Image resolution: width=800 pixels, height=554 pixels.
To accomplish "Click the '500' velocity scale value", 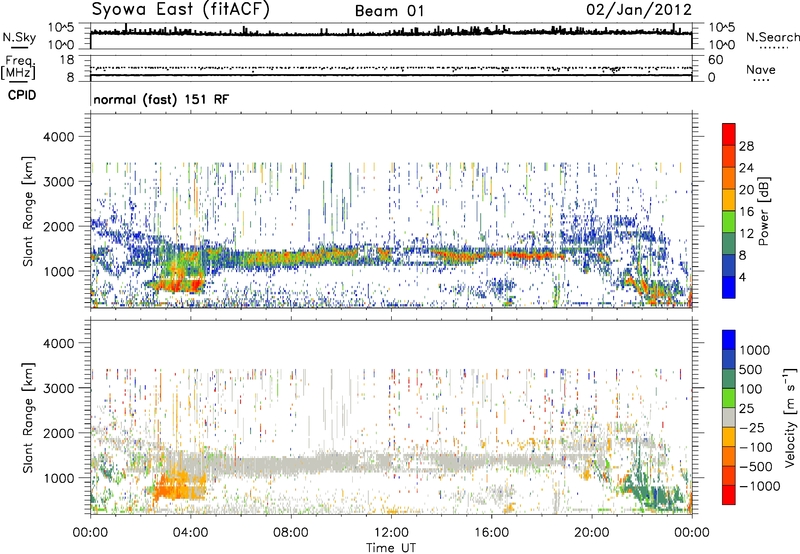I will tap(751, 370).
